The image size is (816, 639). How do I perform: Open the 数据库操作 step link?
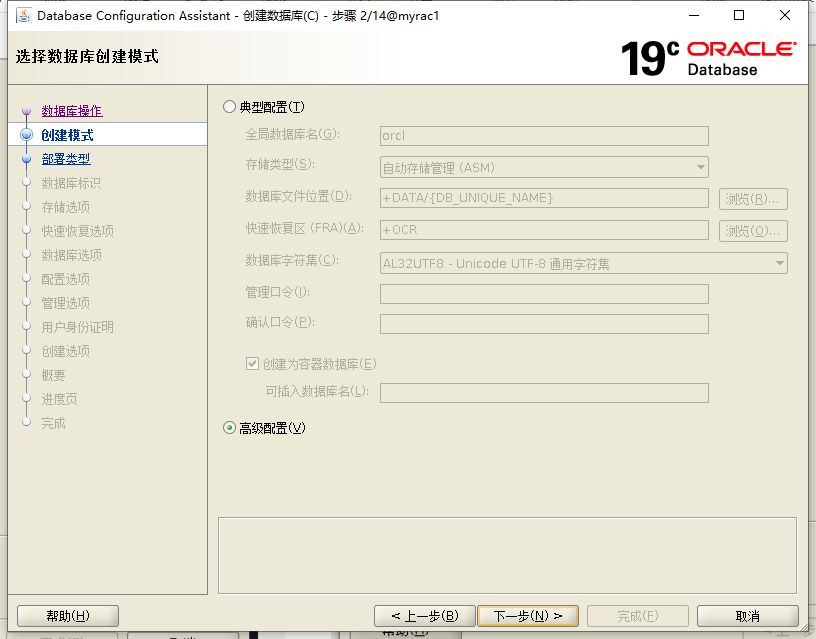(x=72, y=111)
